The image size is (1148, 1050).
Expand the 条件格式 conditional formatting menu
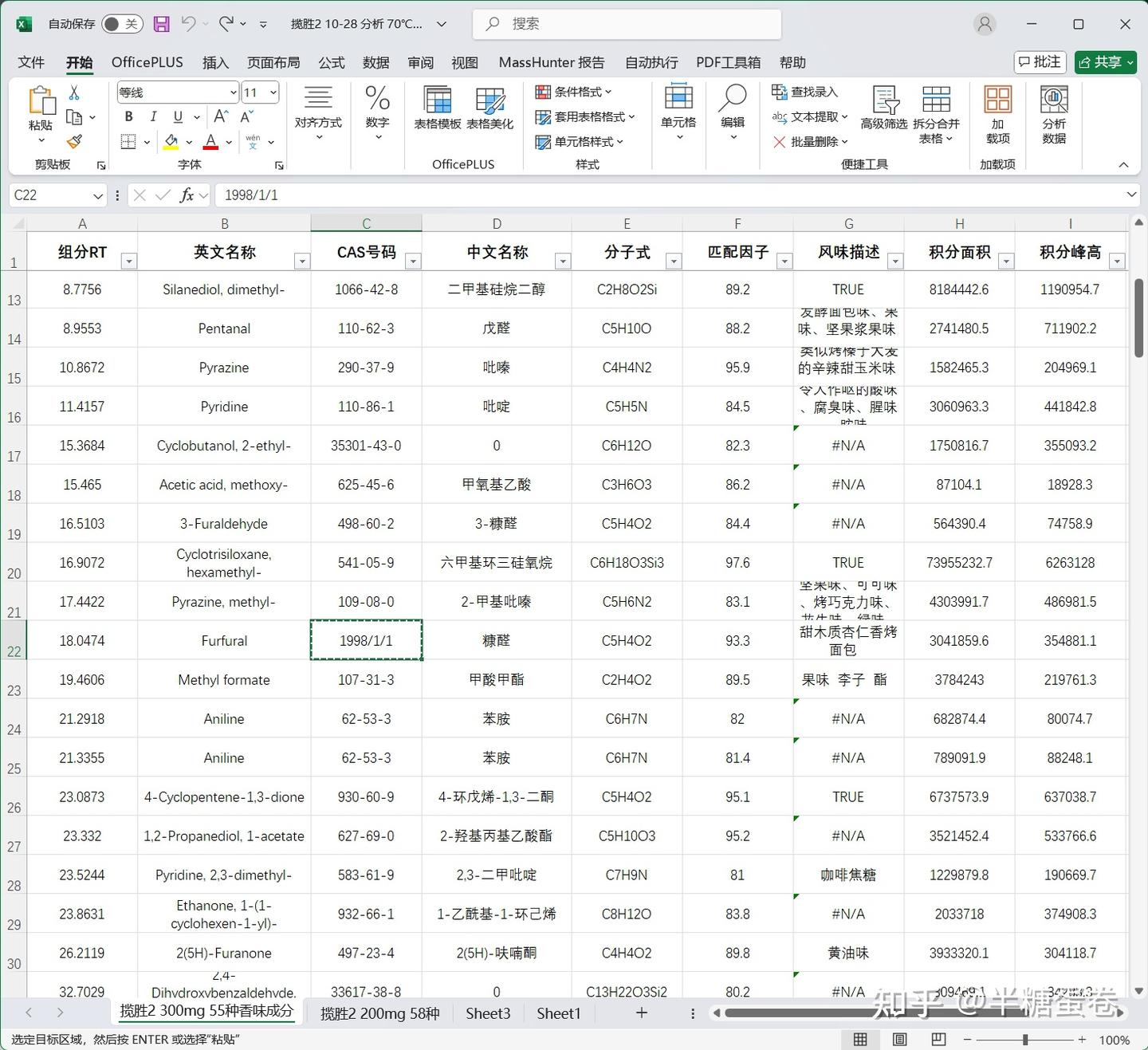click(x=576, y=92)
